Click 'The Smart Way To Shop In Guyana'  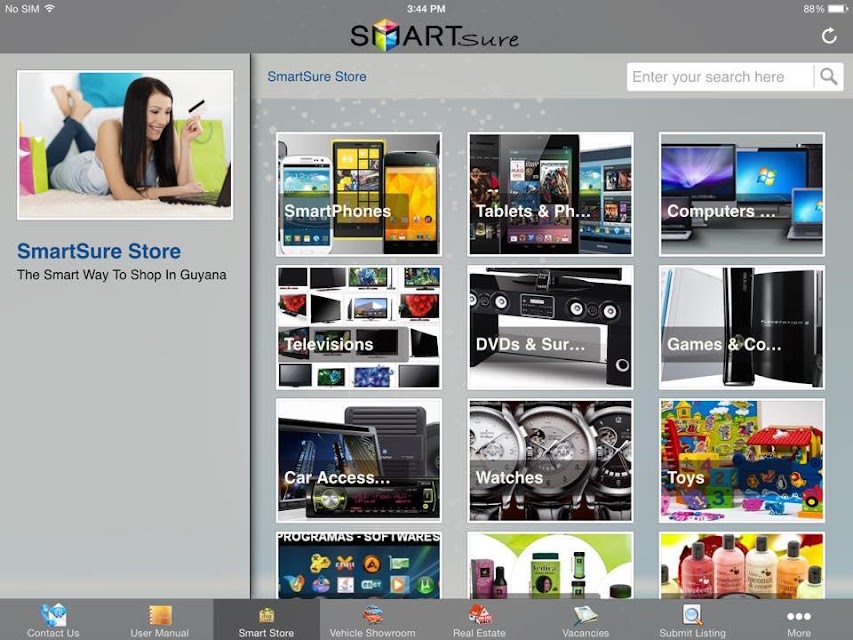tap(122, 275)
